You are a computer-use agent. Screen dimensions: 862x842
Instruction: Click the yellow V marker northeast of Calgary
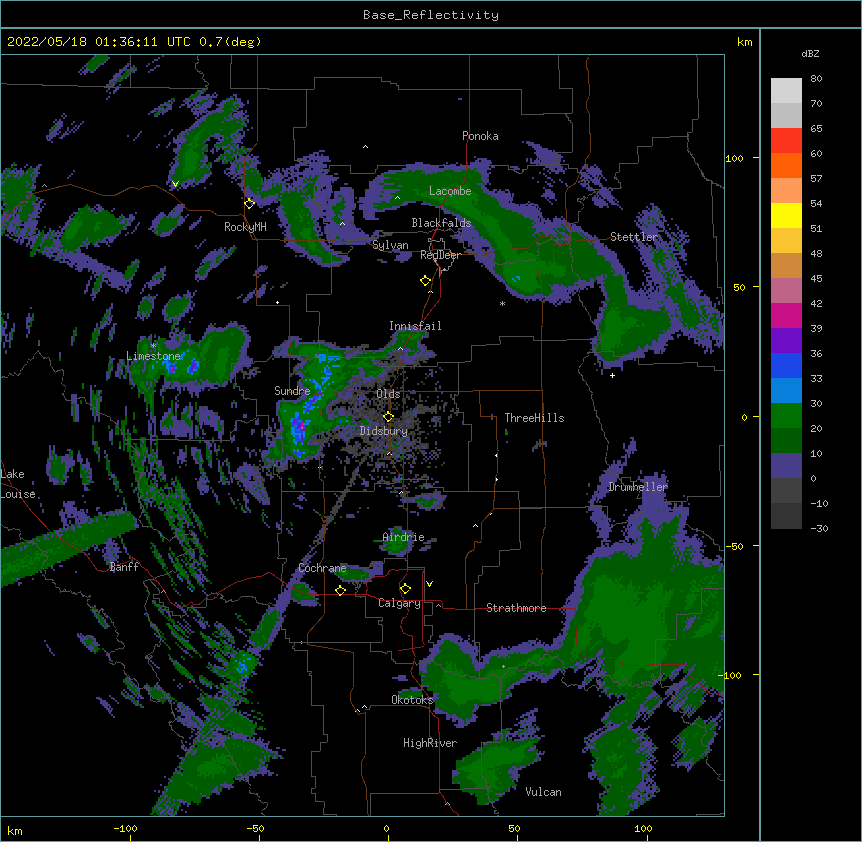coord(429,584)
